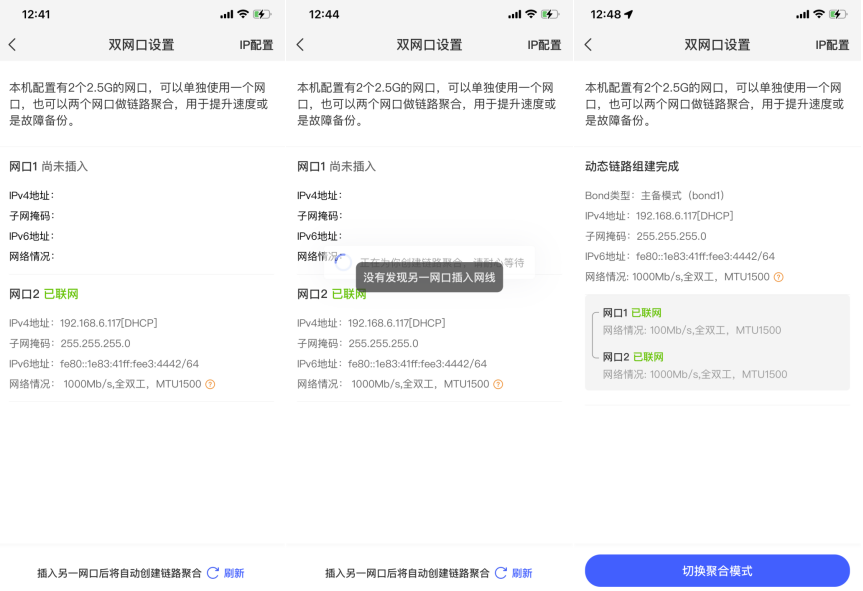Viewport: 863px width, 591px height.
Task: Tap the Wi-Fi icon in the 12:41 status bar
Action: pyautogui.click(x=243, y=14)
